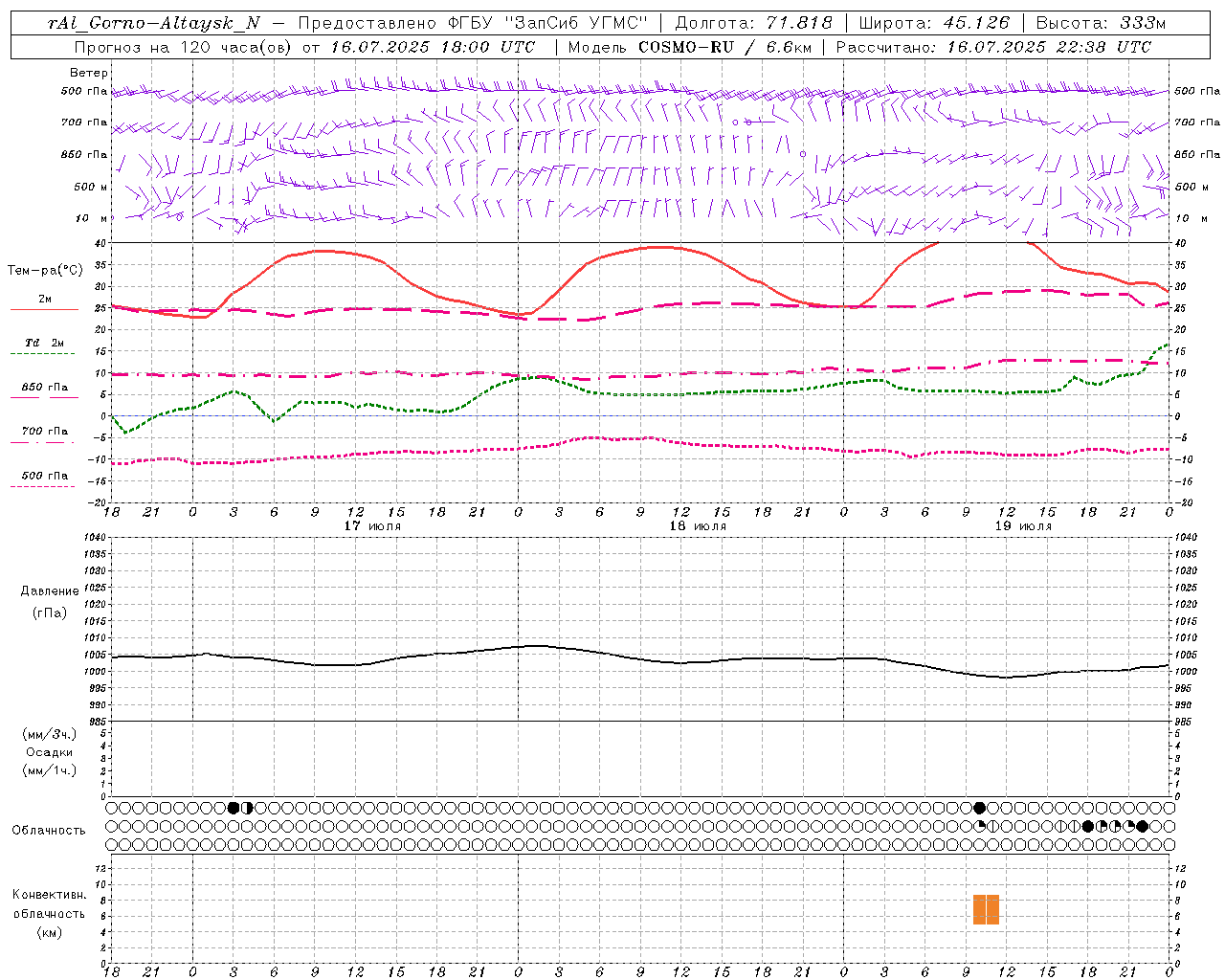Click "Прогноз на 120 часа(ов)" forecast text
The width and height of the screenshot is (1225, 980).
tap(185, 47)
